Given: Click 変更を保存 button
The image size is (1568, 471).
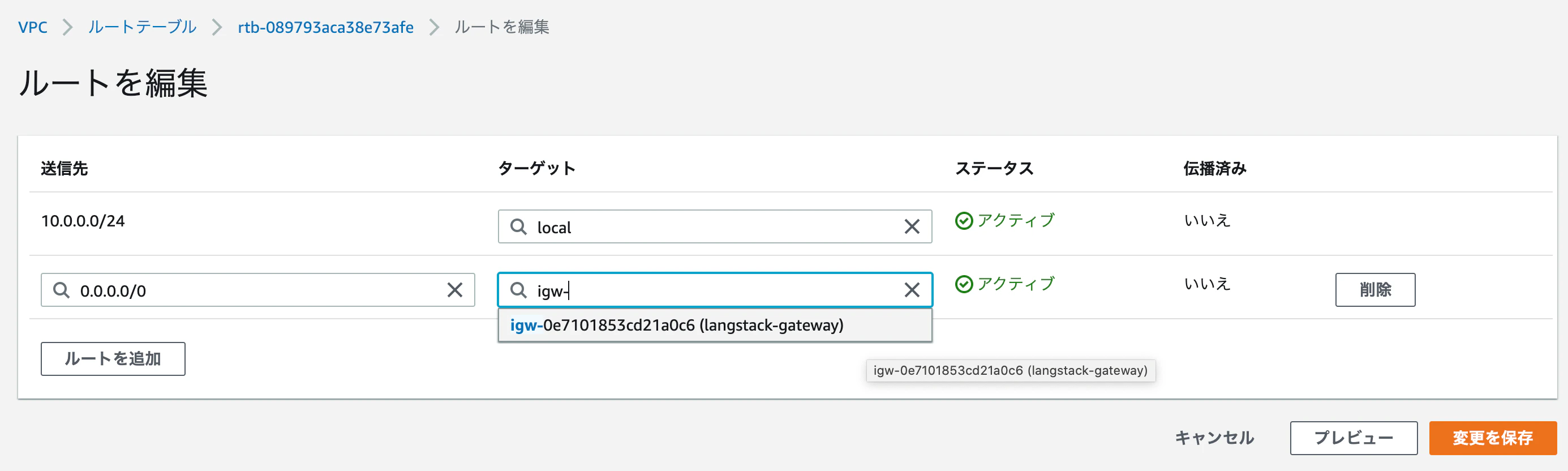Looking at the screenshot, I should pos(1493,438).
